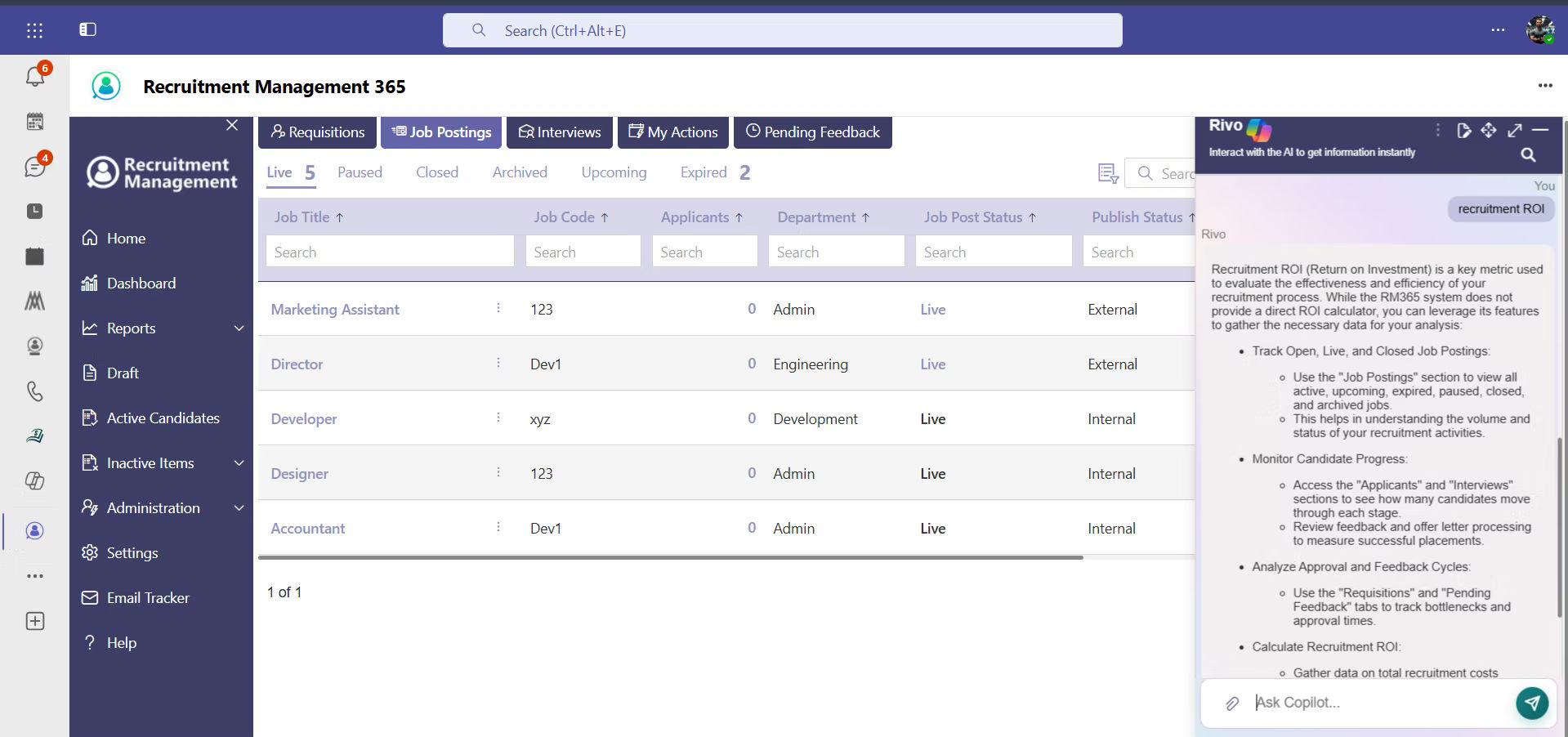Open Activity notifications bell

[x=34, y=76]
